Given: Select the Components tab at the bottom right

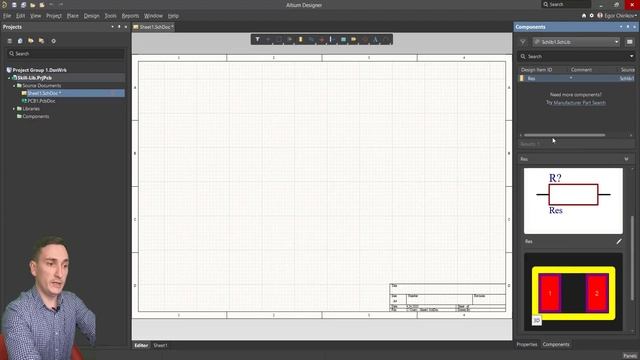Looking at the screenshot, I should point(556,344).
